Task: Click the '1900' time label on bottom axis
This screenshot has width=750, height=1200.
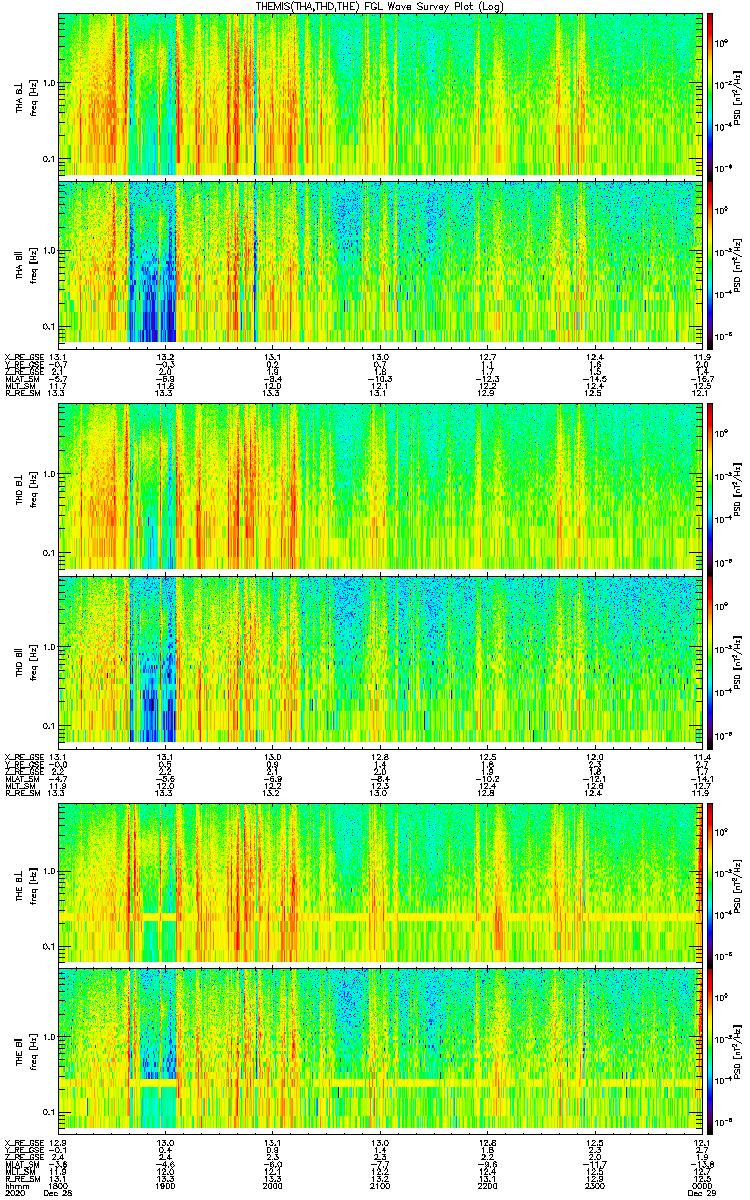Action: [x=165, y=1186]
